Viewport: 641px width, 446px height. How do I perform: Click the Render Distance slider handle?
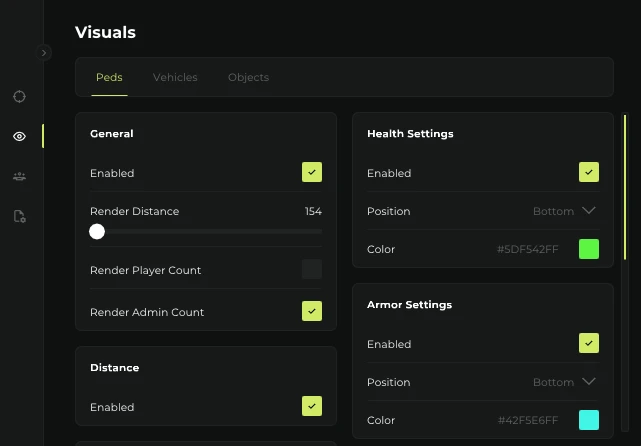coord(97,232)
